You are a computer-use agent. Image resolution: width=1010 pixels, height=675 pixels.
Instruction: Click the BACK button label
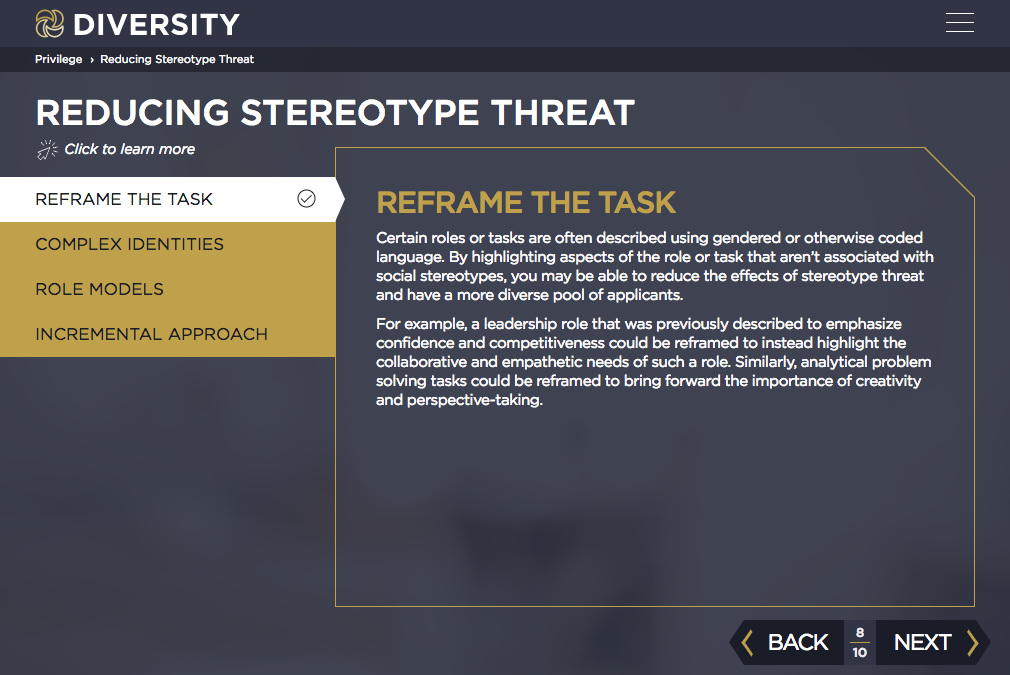[x=797, y=642]
